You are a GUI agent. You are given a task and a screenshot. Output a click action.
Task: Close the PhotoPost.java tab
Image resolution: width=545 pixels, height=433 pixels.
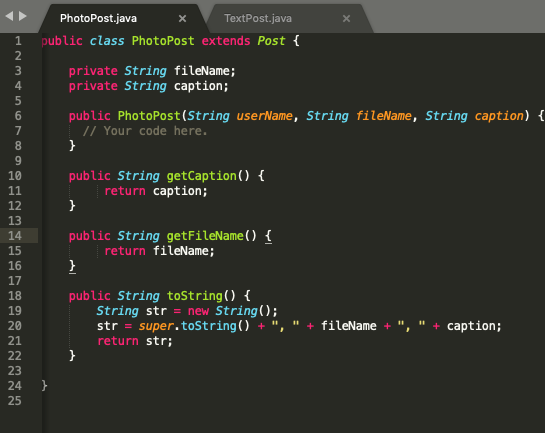[182, 18]
